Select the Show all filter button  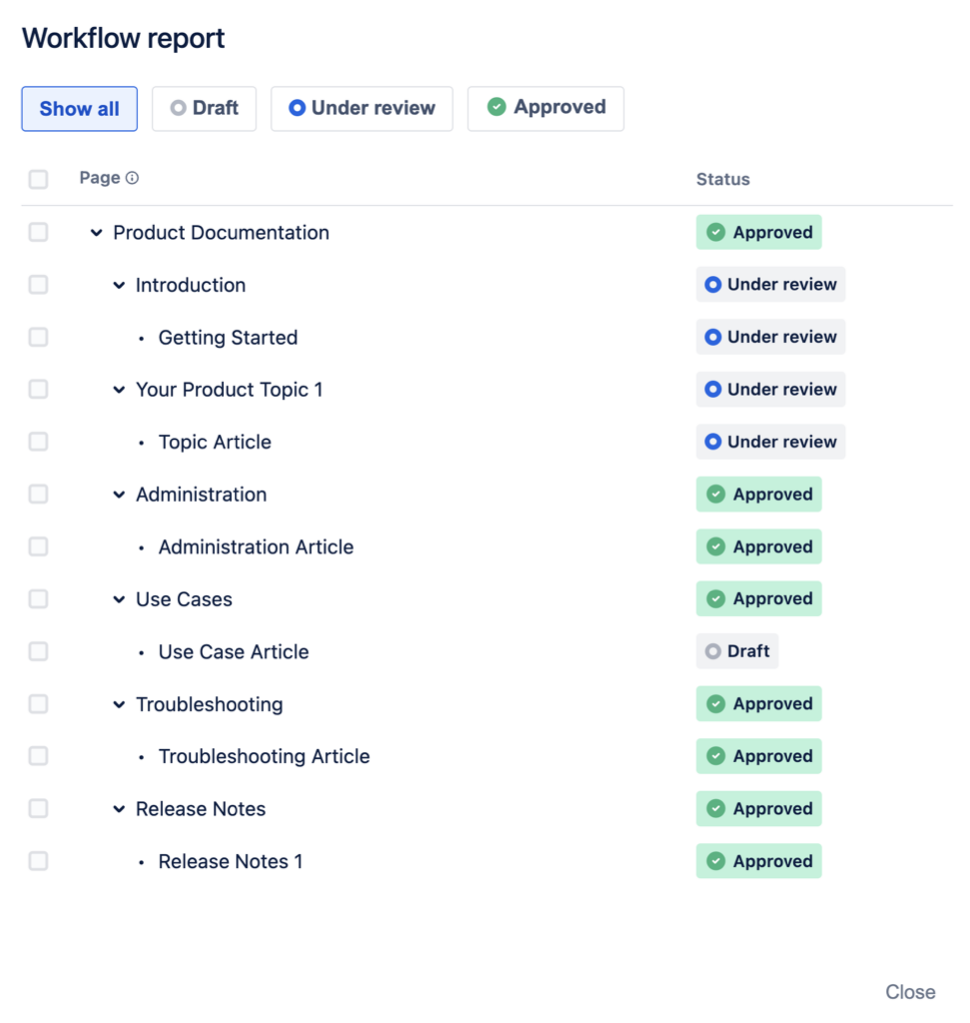point(79,108)
